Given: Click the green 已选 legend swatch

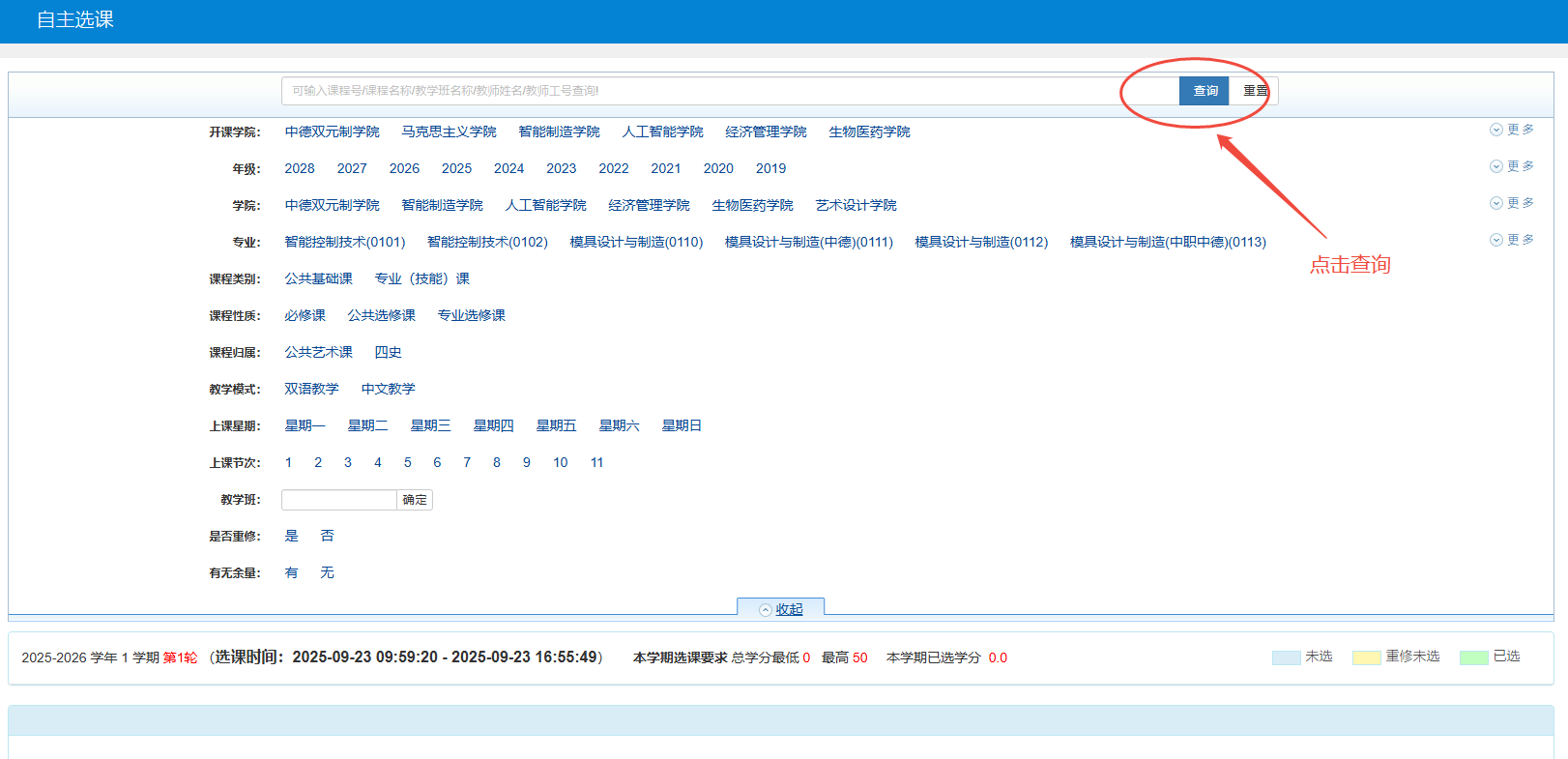Looking at the screenshot, I should coord(1473,657).
